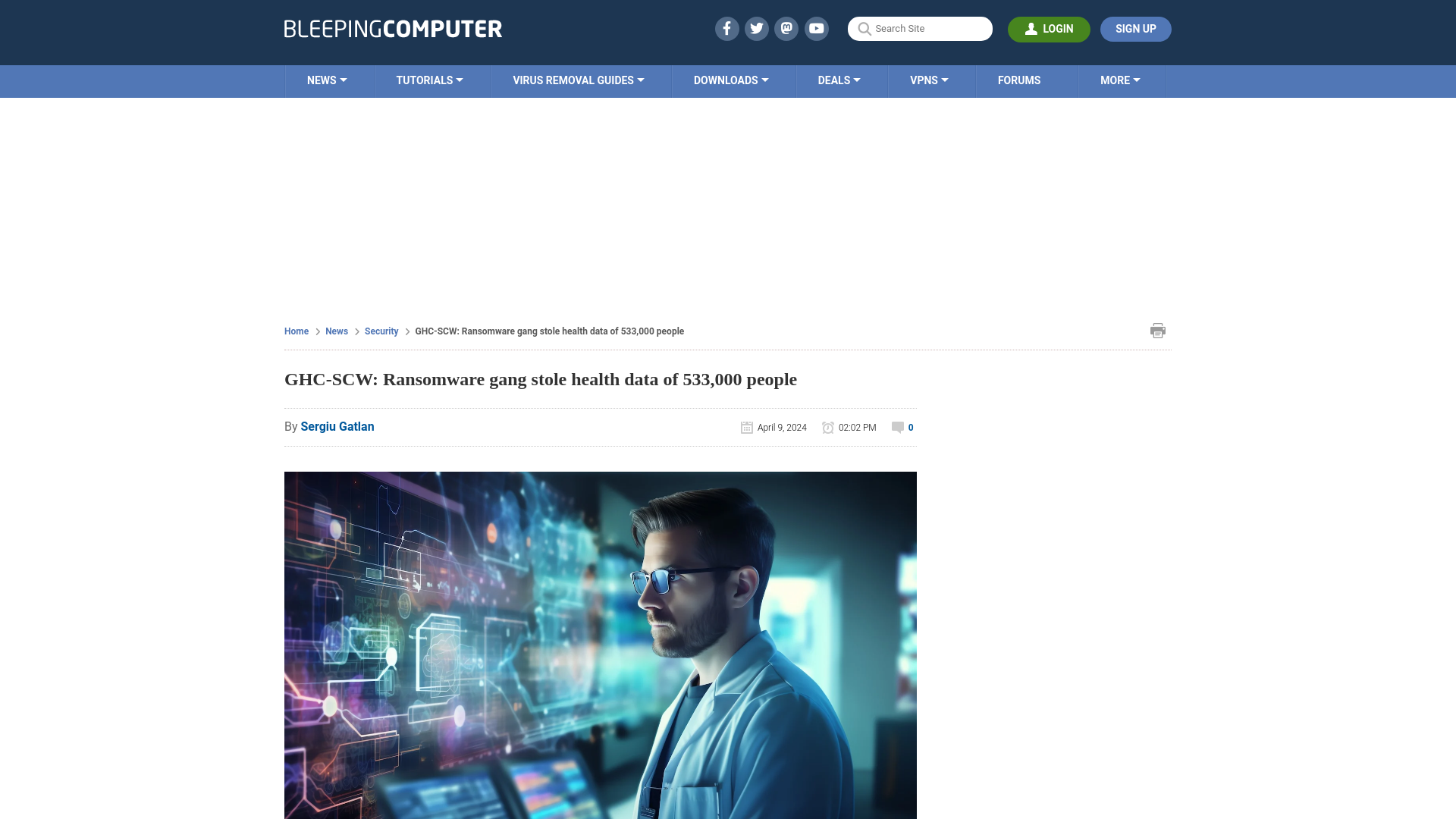Click the BleepingComputer home logo
This screenshot has height=819, width=1456.
click(x=393, y=28)
